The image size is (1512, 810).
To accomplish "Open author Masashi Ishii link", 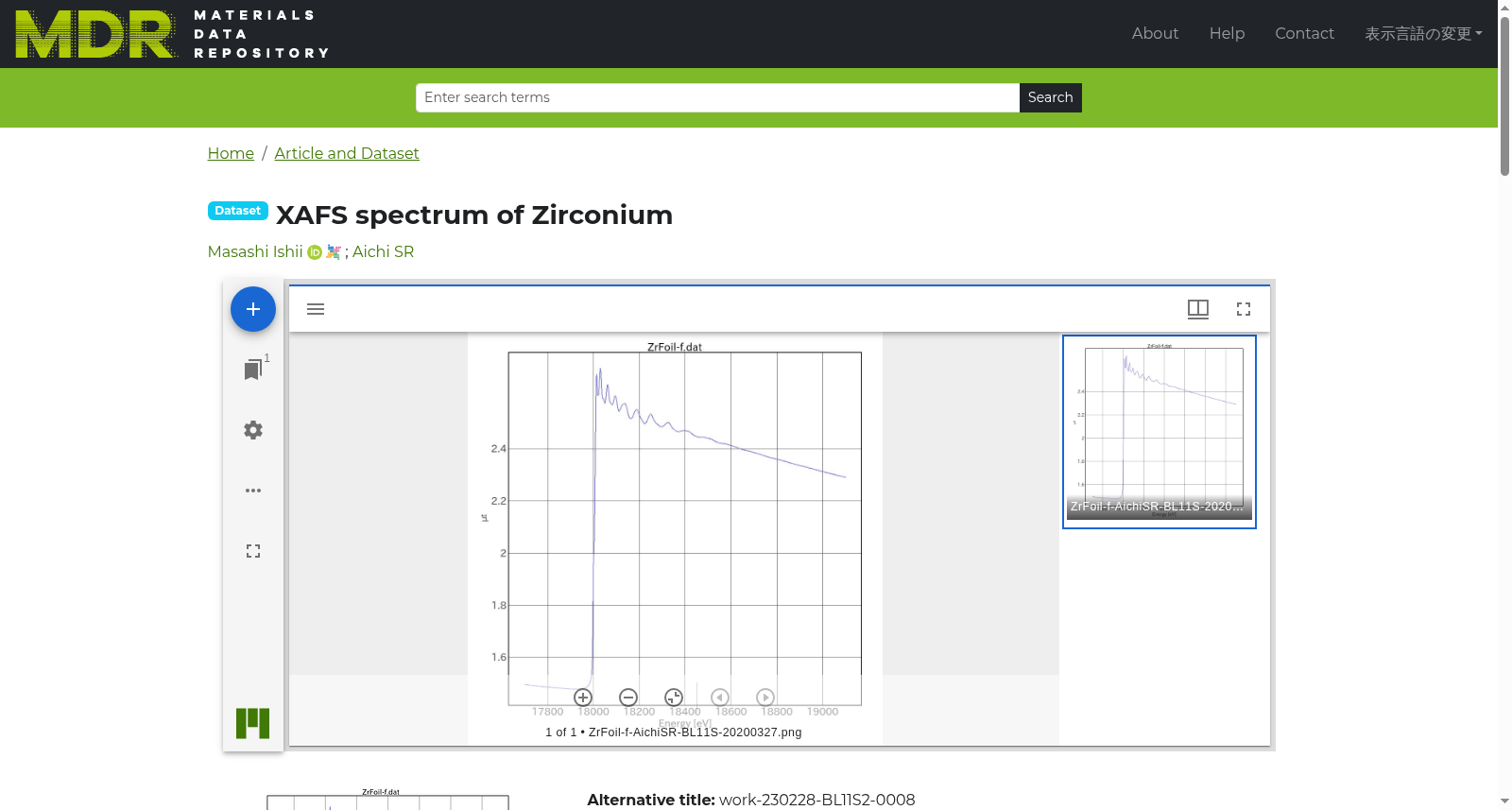I will 255,251.
